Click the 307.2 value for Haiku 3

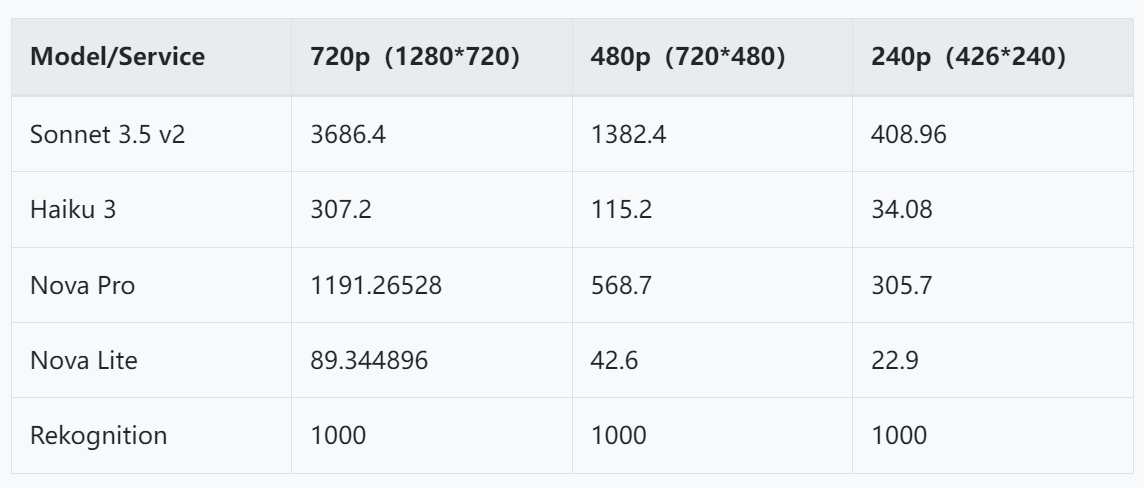tap(341, 209)
